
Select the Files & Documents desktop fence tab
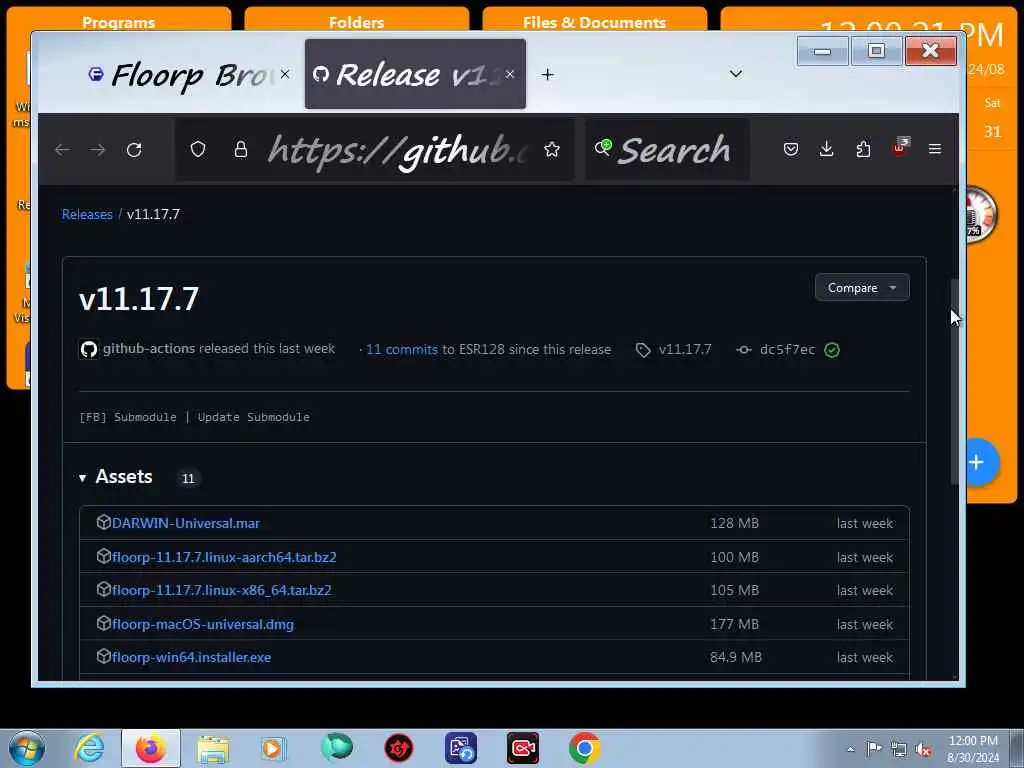click(594, 22)
